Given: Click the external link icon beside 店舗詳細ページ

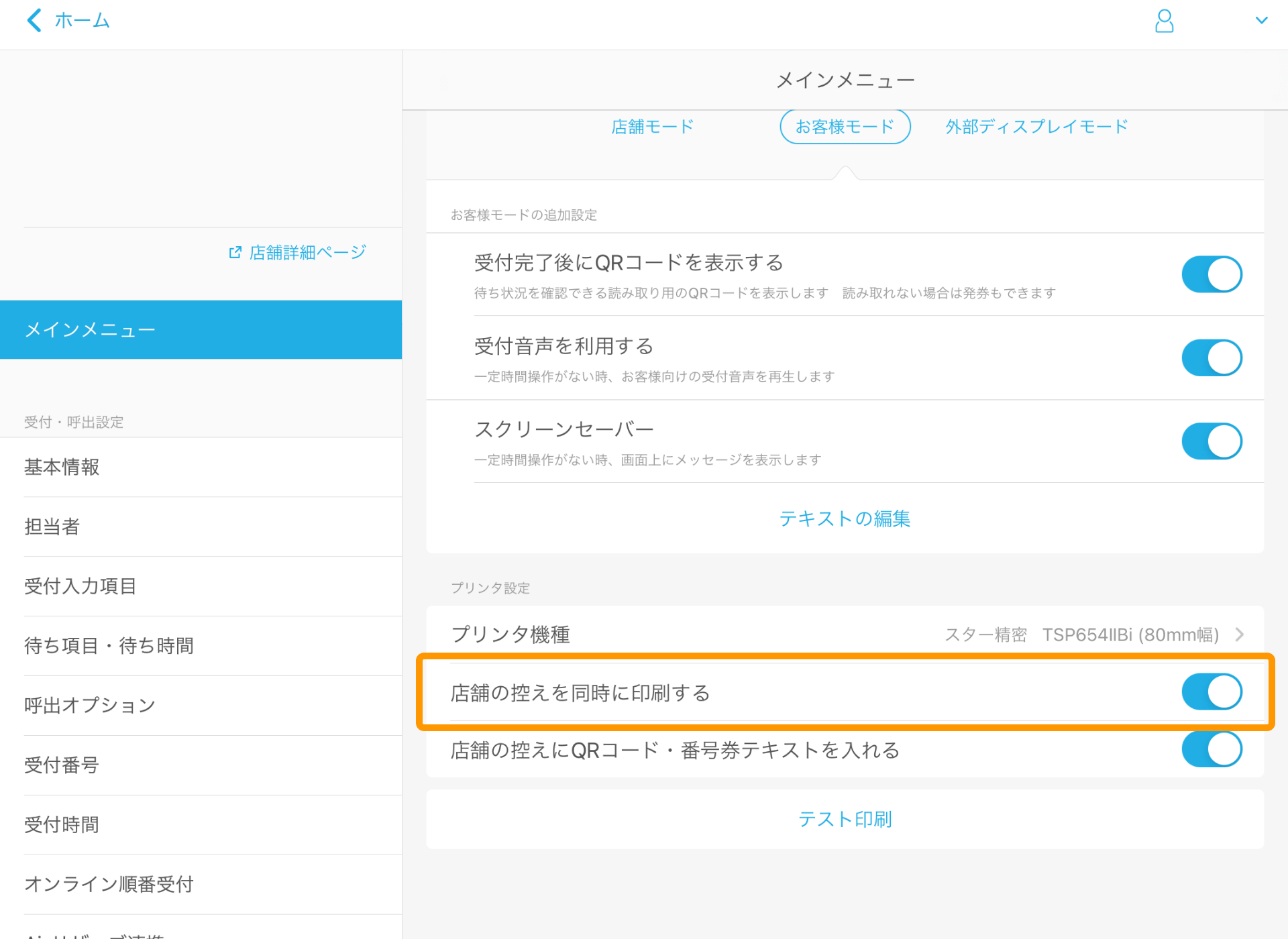Looking at the screenshot, I should [234, 252].
